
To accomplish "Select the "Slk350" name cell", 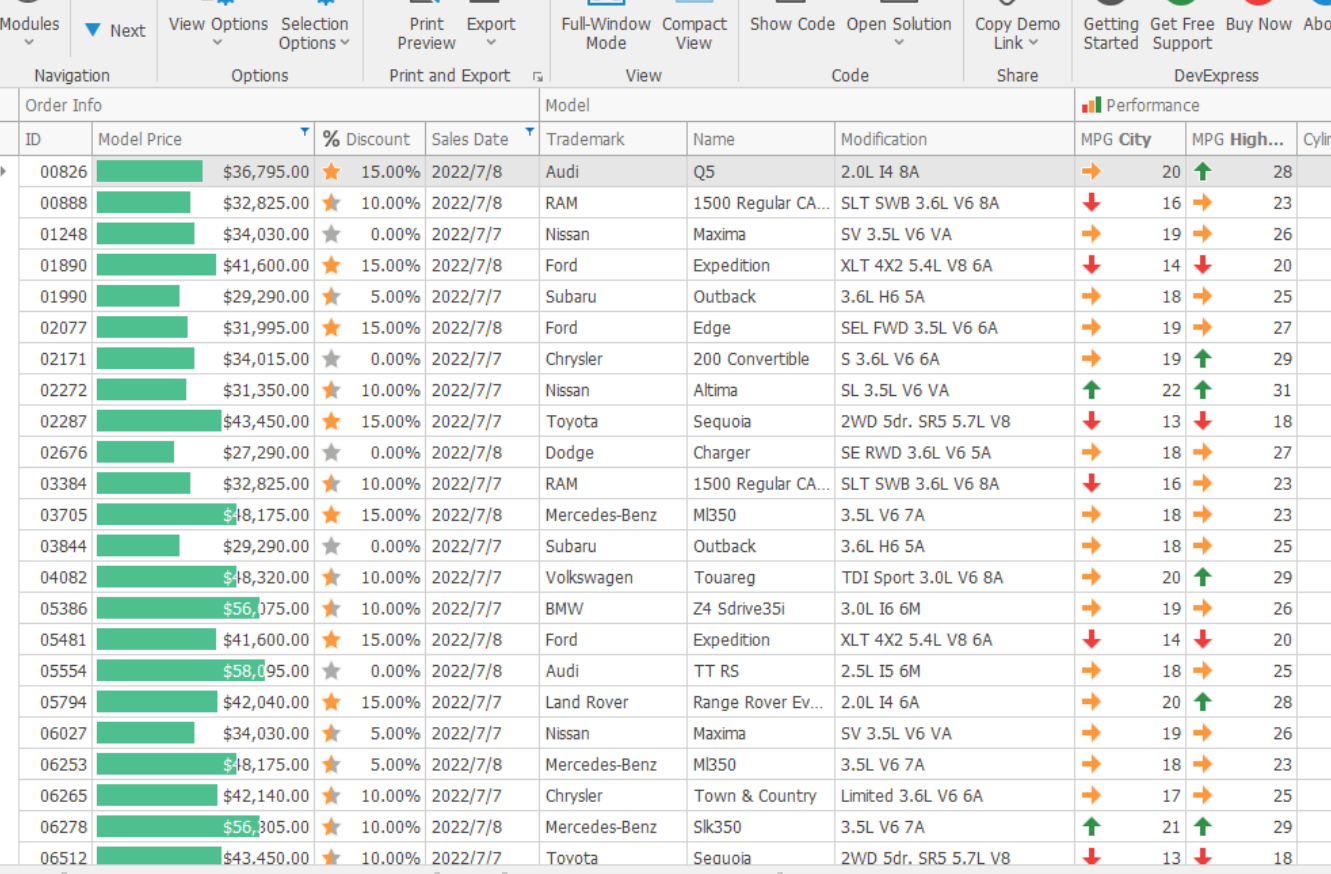I will 761,827.
